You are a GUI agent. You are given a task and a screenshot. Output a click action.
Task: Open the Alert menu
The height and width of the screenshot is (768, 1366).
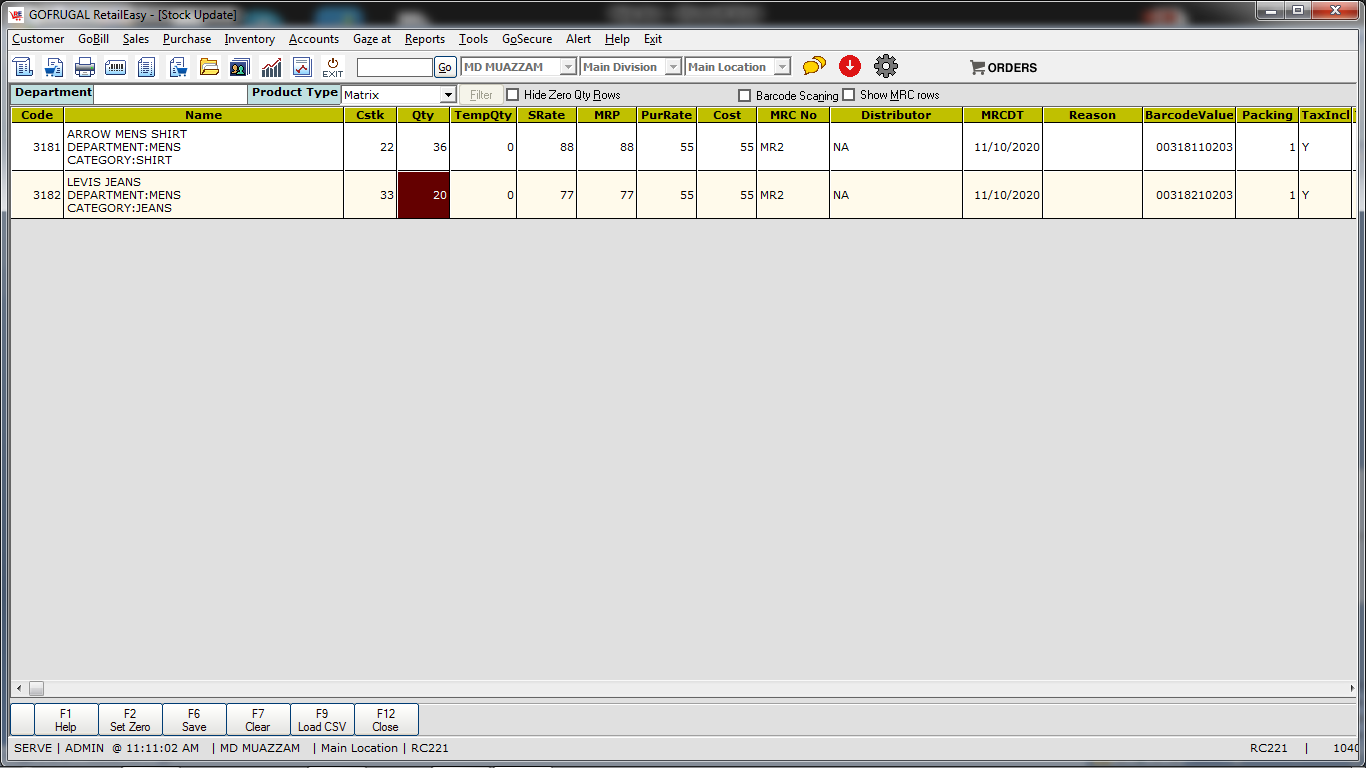pos(579,39)
